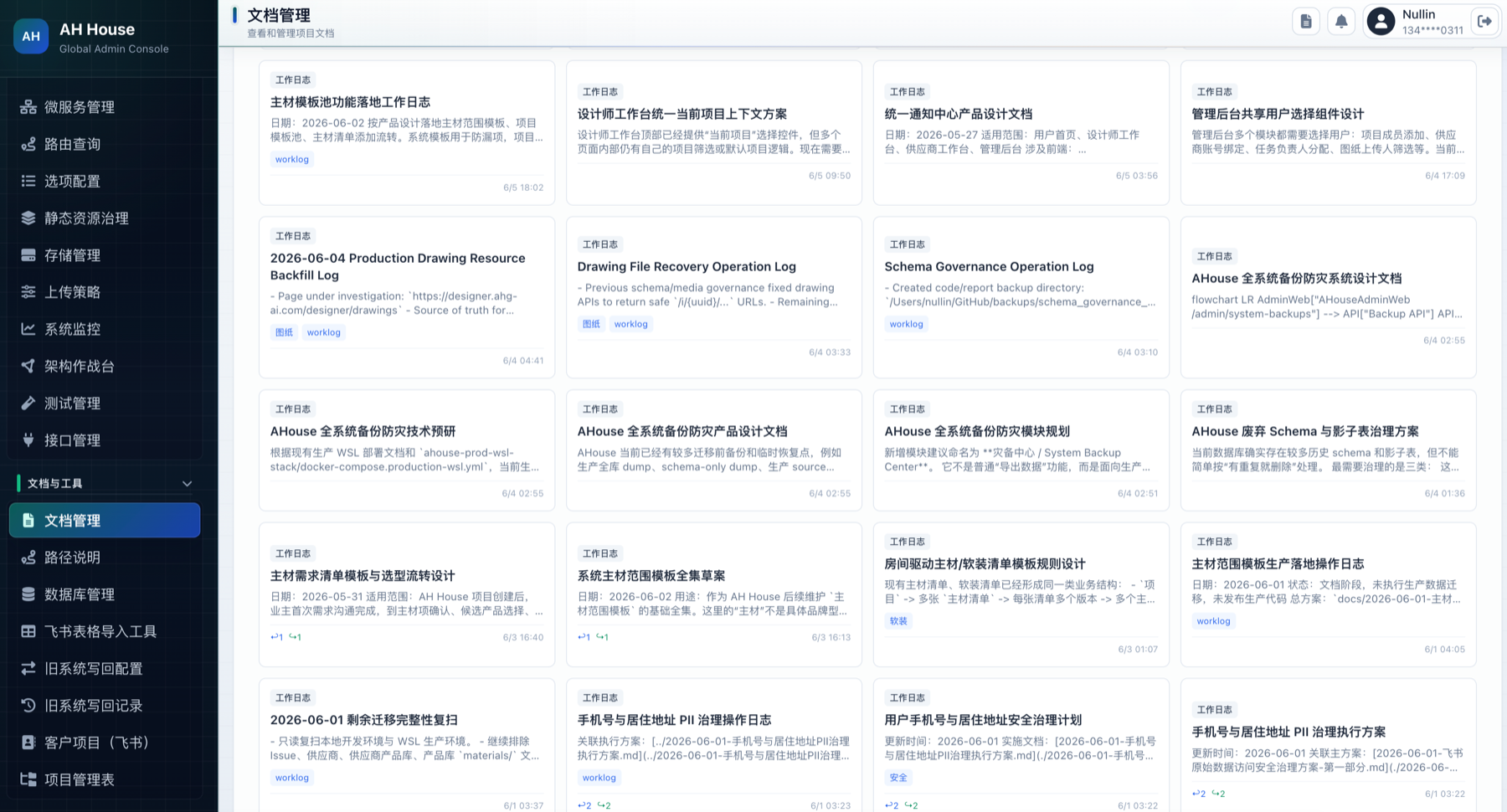Click the 飞书表格导入工具 table icon
The width and height of the screenshot is (1507, 812).
tap(28, 631)
